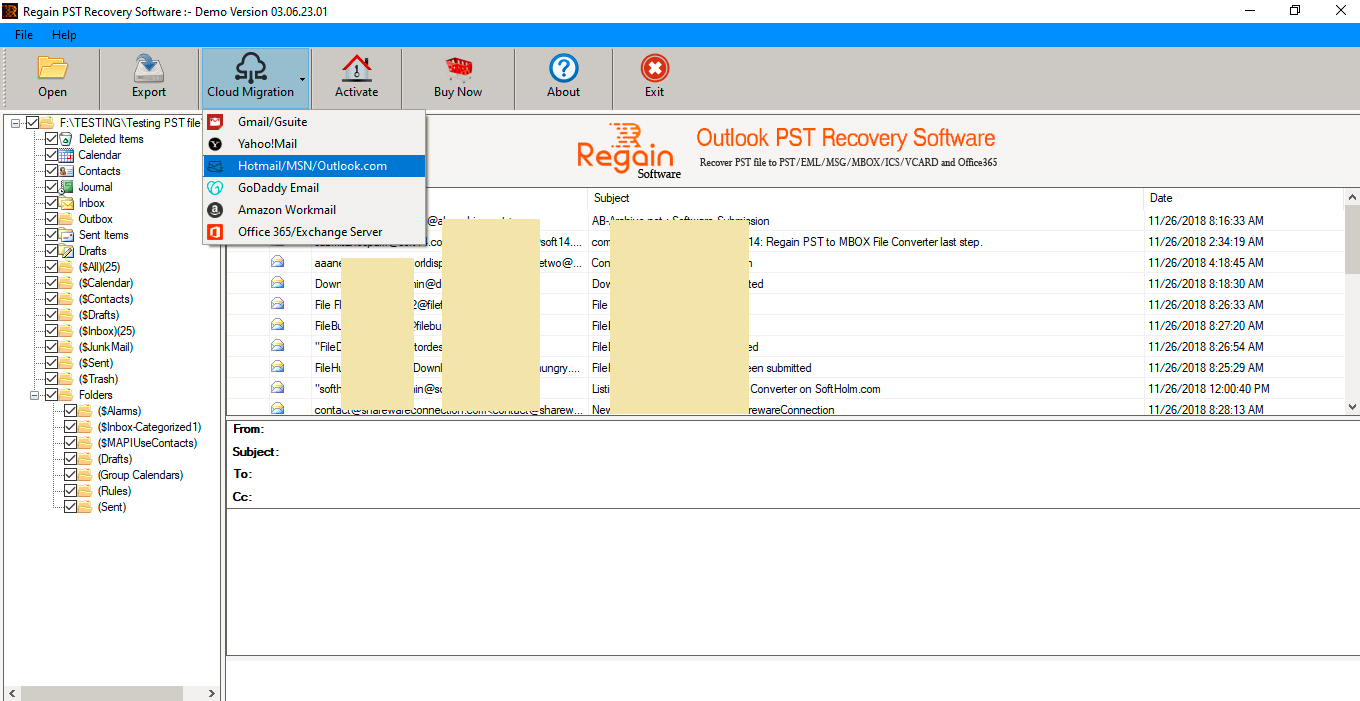
Task: Select the ($Inbox)(25) folder
Action: pos(107,331)
